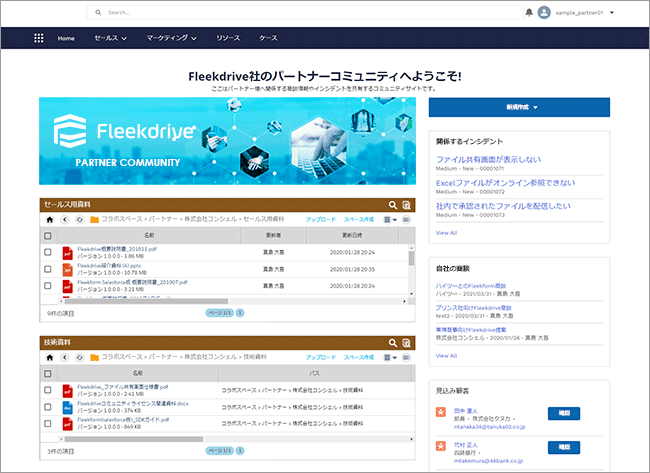The width and height of the screenshot is (650, 473).
Task: Expand the マーケティング menu chevron
Action: coord(194,39)
